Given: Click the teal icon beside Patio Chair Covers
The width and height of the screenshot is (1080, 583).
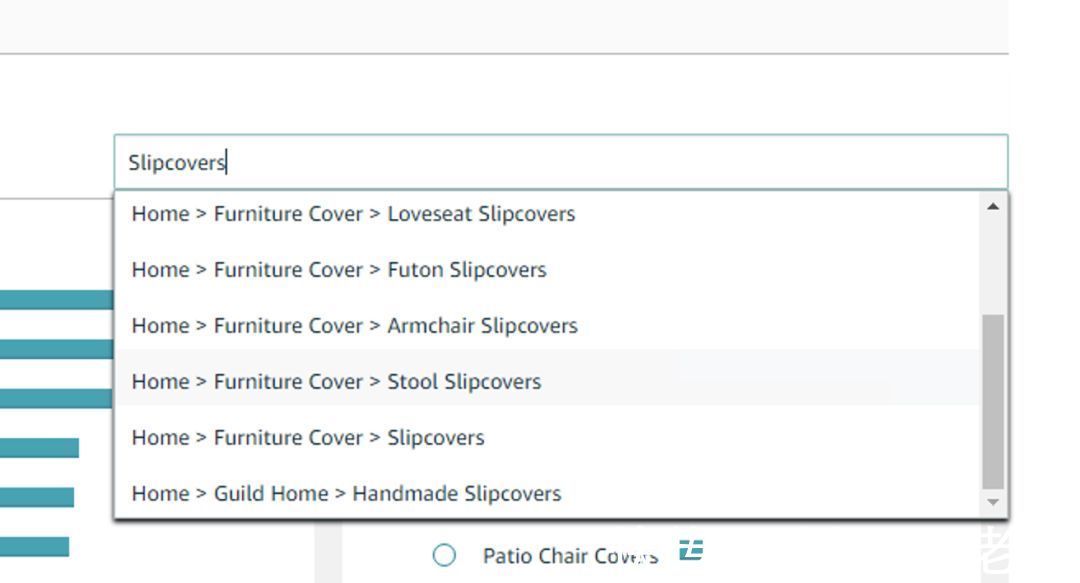Looking at the screenshot, I should point(691,549).
